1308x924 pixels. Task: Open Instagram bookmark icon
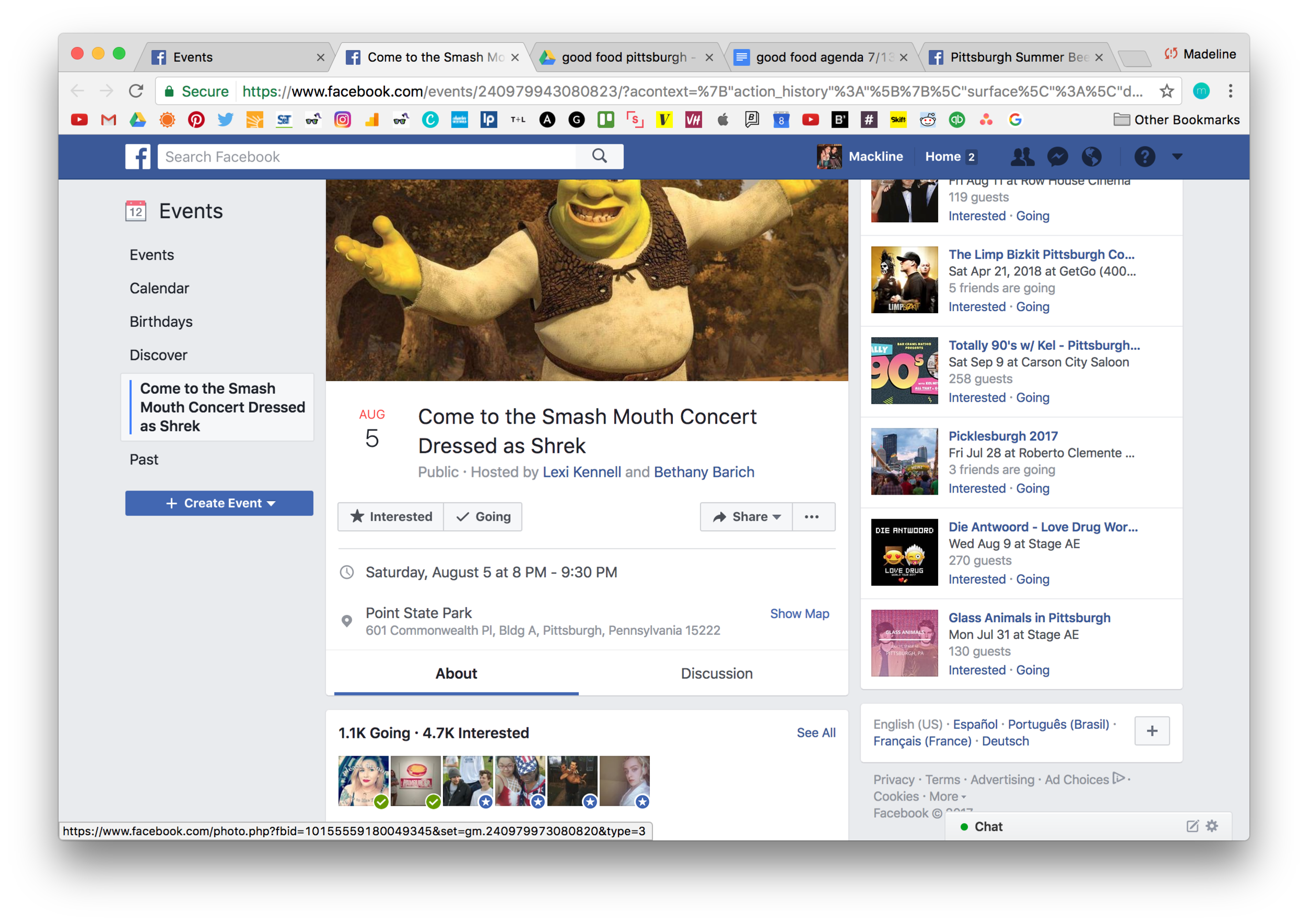pyautogui.click(x=342, y=120)
